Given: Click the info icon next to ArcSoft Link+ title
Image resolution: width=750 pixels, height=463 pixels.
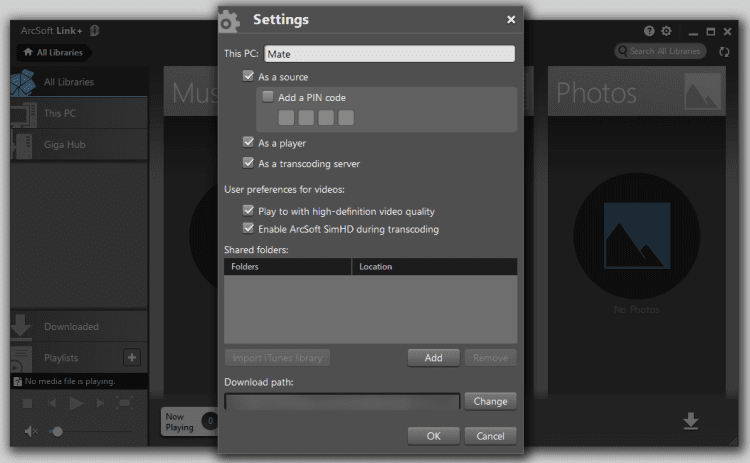Looking at the screenshot, I should (95, 31).
